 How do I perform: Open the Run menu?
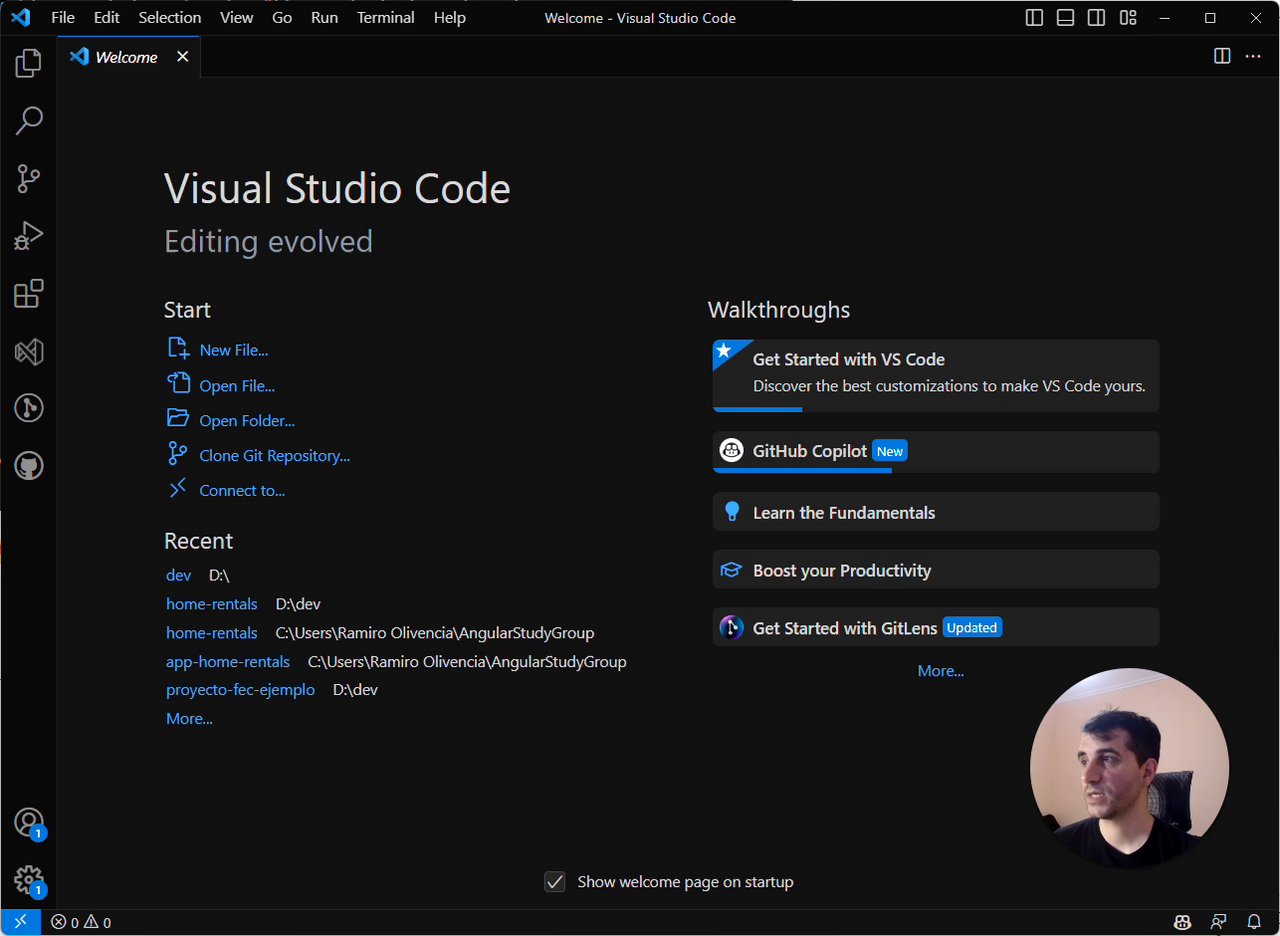[x=324, y=18]
